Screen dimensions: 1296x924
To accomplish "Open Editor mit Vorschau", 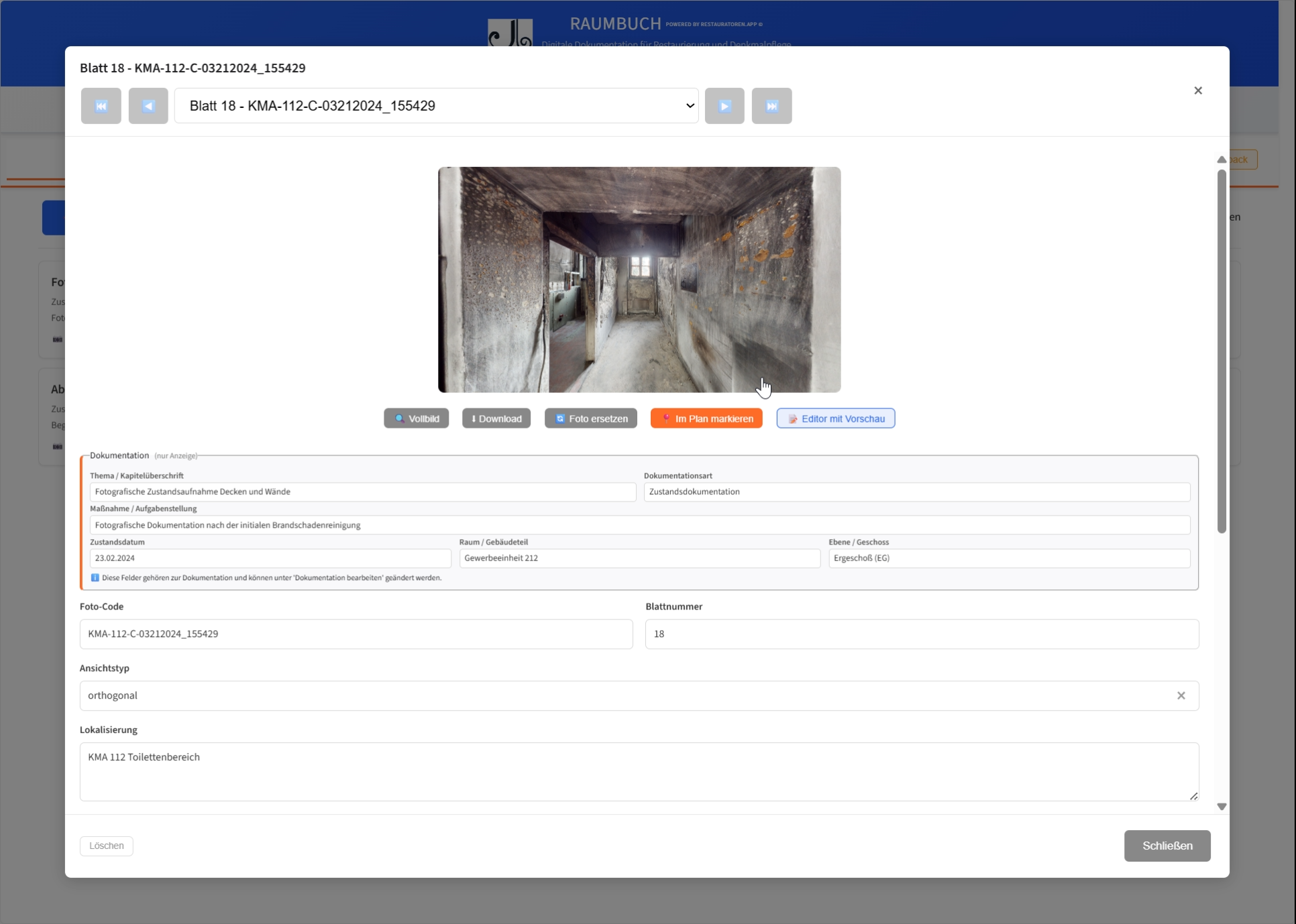I will [x=836, y=418].
